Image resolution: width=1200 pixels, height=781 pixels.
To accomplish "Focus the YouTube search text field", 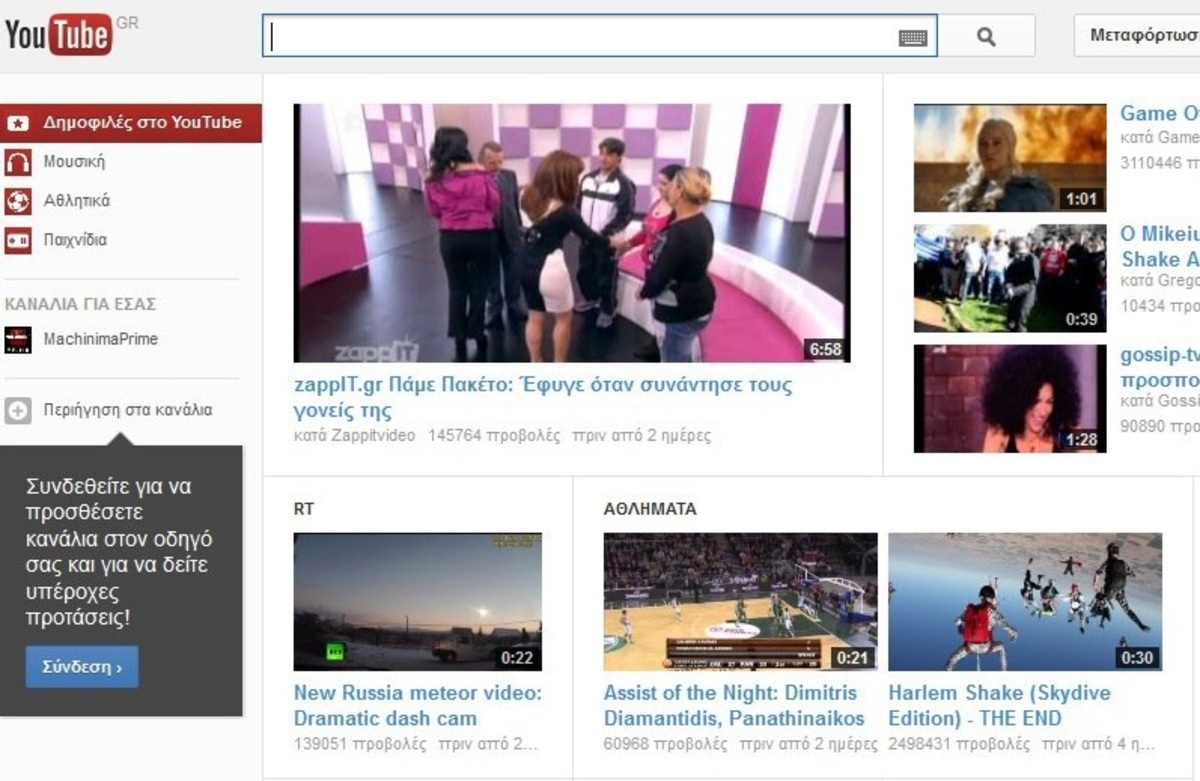I will point(580,36).
